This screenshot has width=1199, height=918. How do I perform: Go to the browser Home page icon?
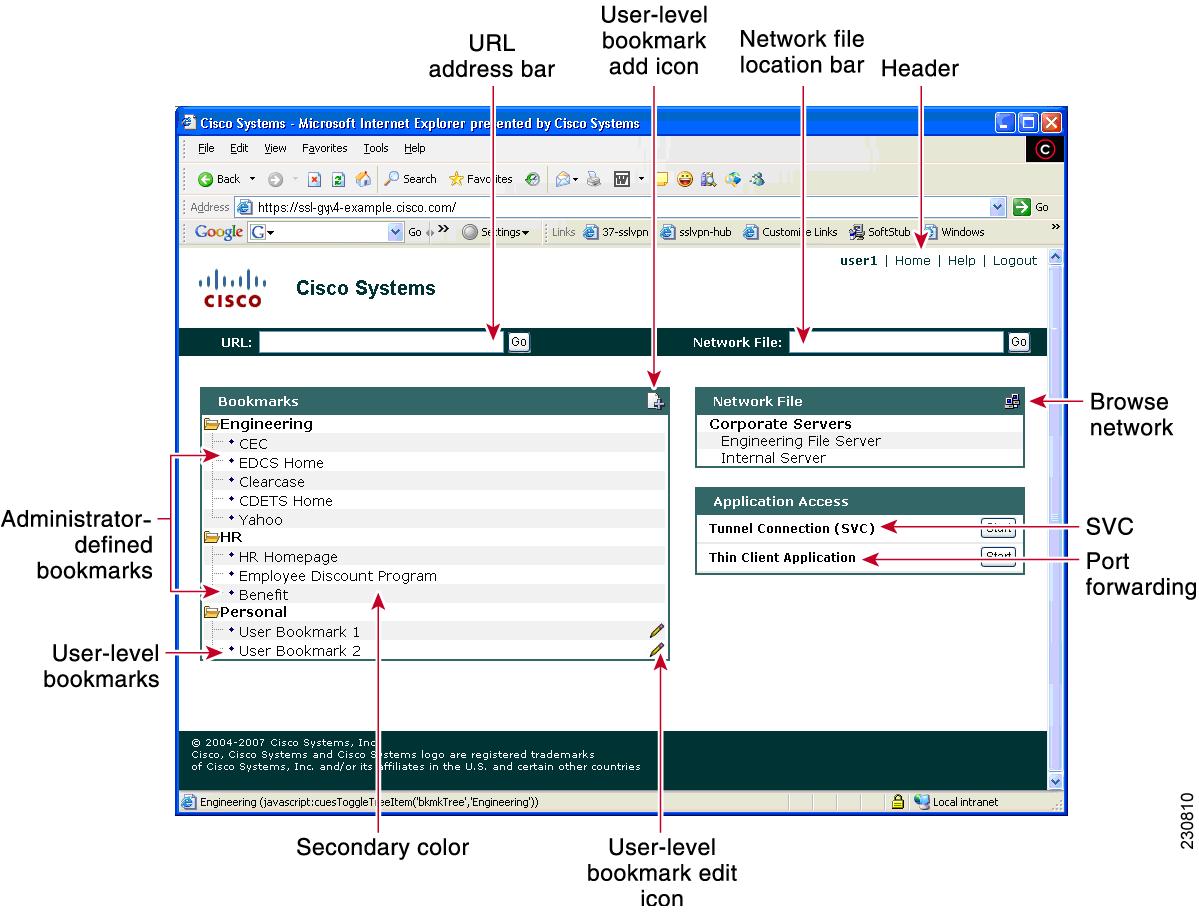363,179
